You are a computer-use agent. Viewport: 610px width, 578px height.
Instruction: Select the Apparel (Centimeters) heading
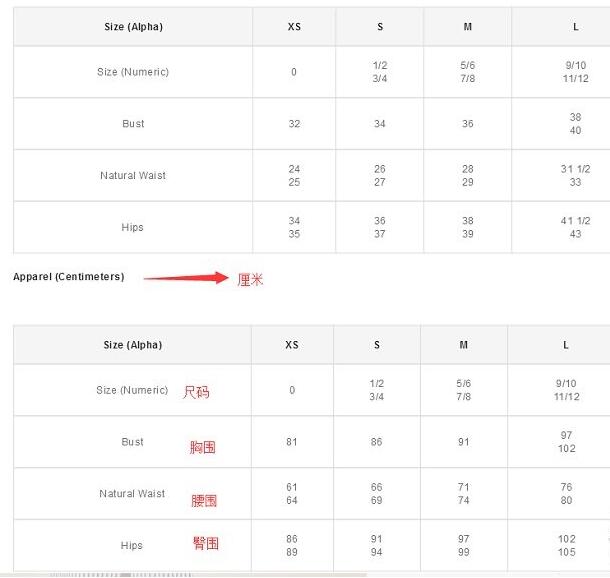(x=69, y=277)
